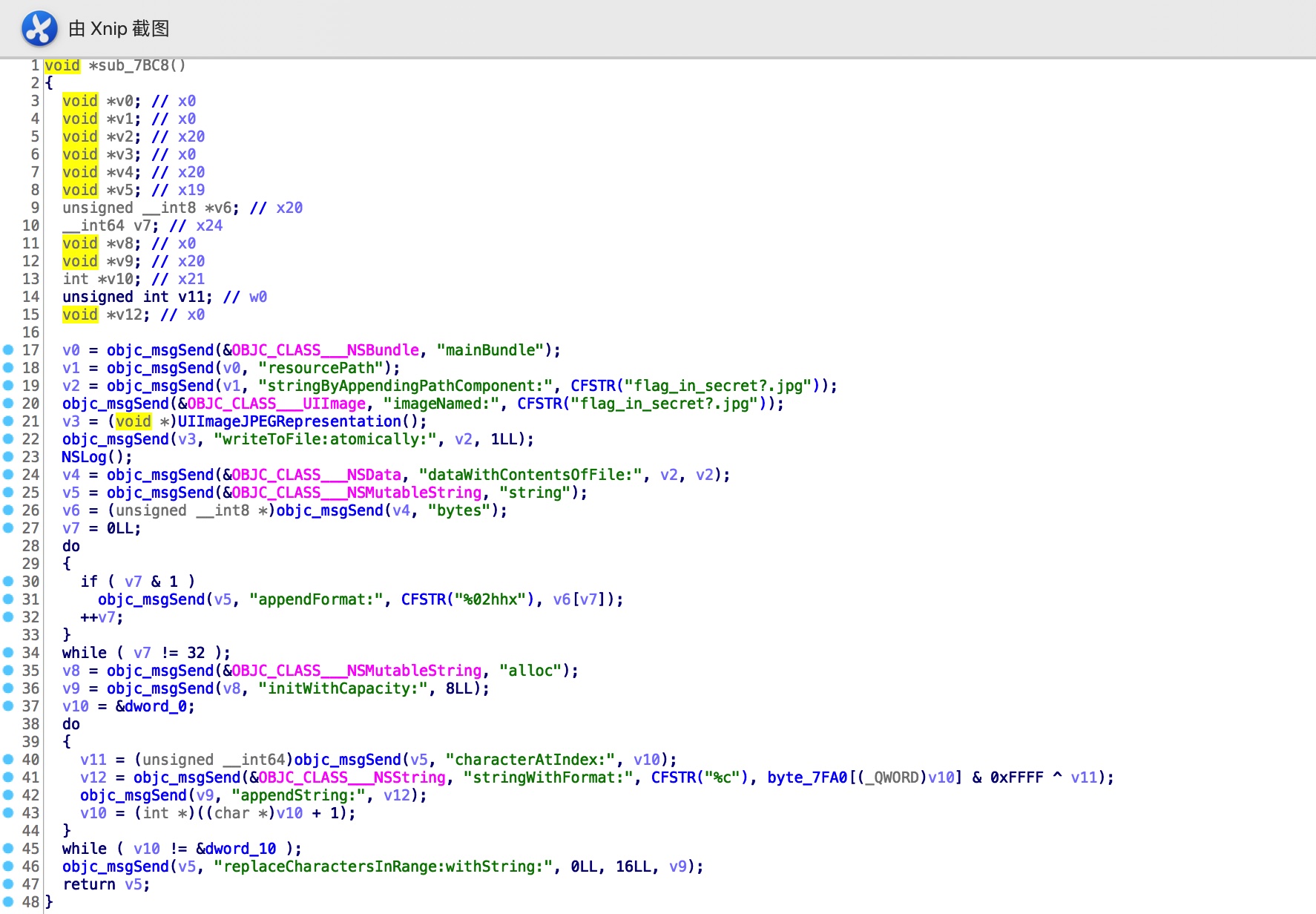Click the "writeToFile:atomically:" selector string

click(326, 439)
